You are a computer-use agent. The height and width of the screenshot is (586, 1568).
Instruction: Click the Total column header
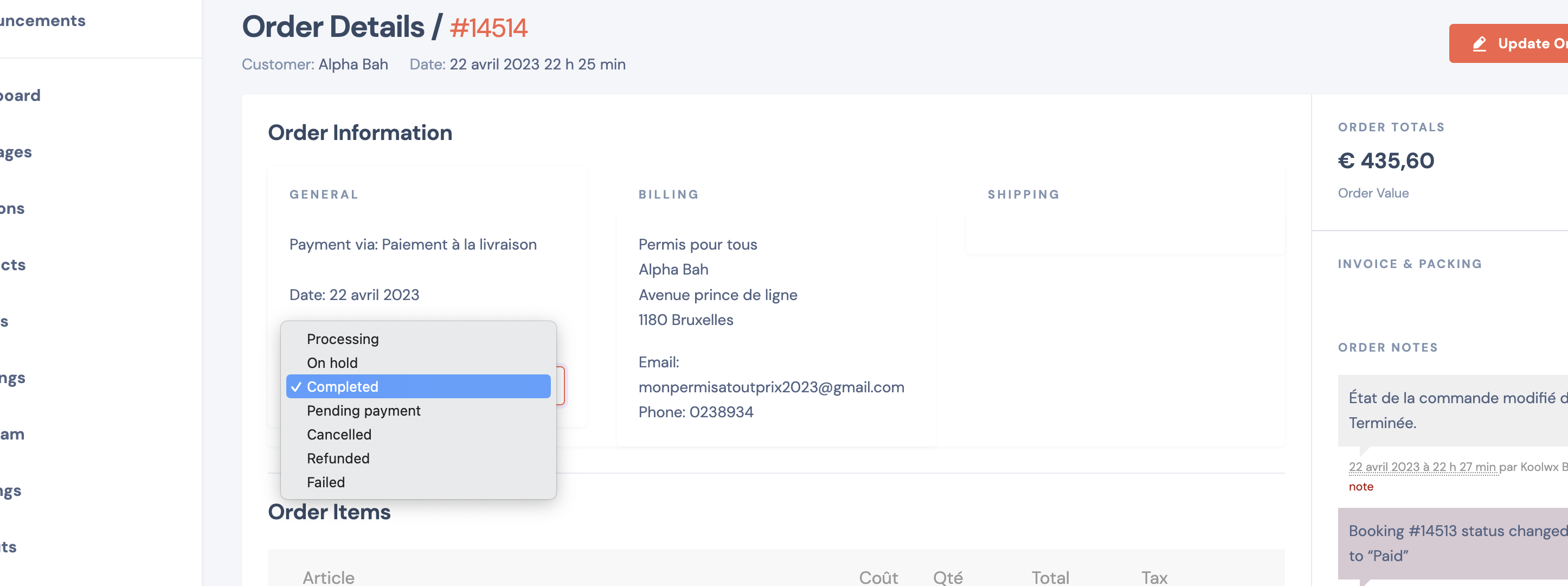[1049, 577]
